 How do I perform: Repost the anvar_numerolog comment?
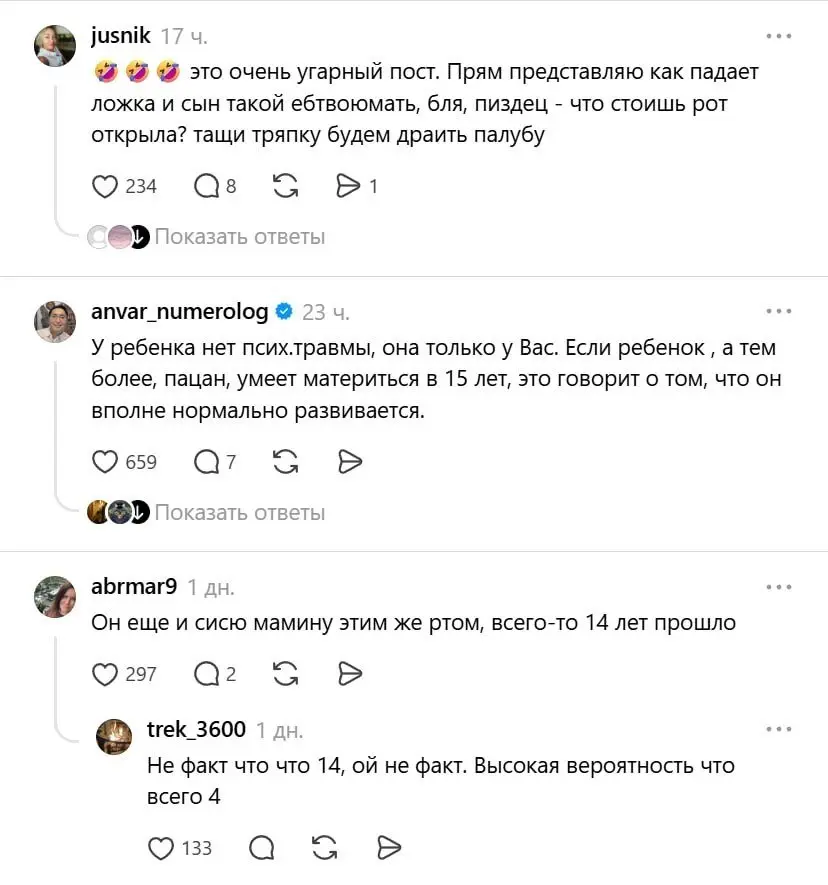pyautogui.click(x=286, y=462)
